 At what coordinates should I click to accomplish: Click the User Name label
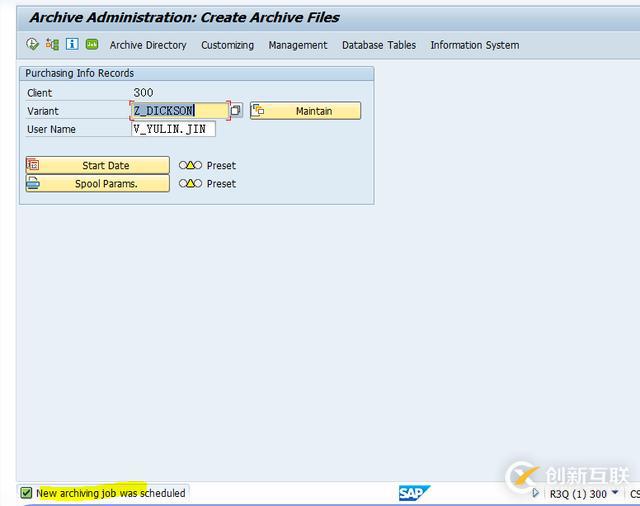click(51, 129)
